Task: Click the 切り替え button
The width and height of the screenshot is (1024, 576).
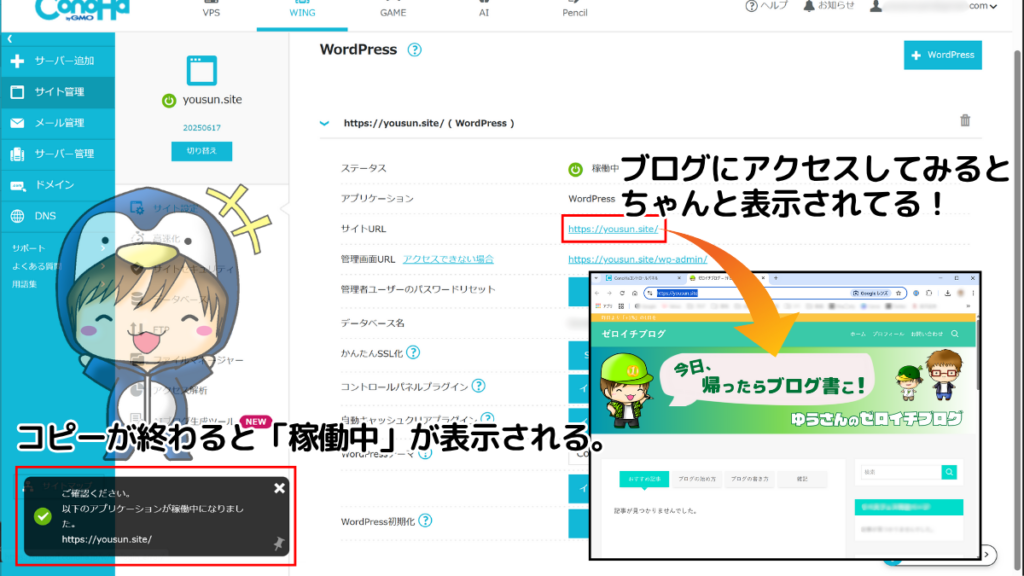Action: click(202, 151)
